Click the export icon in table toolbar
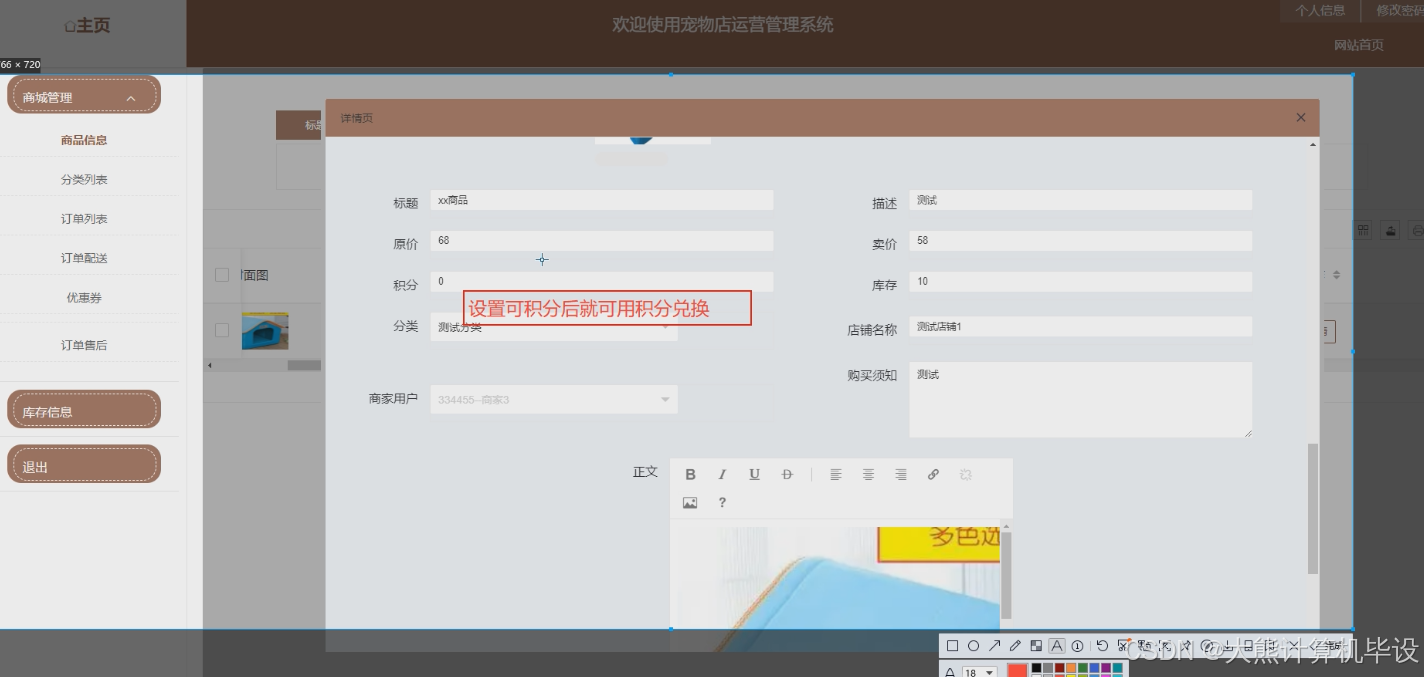The image size is (1424, 677). pyautogui.click(x=1390, y=231)
